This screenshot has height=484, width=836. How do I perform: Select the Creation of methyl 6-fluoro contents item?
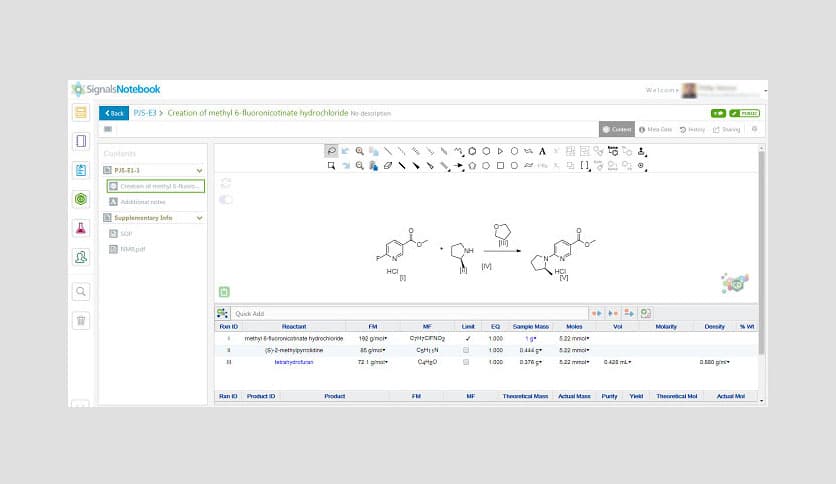pyautogui.click(x=156, y=186)
